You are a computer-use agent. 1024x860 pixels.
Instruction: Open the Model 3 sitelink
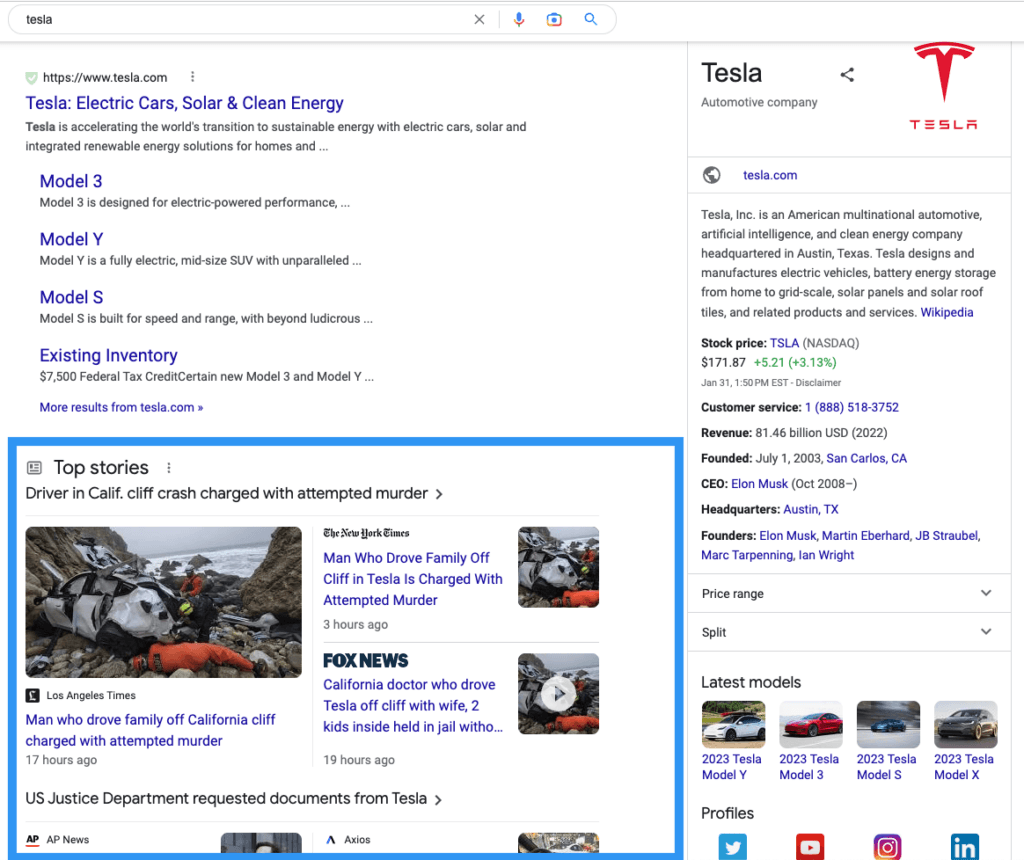click(x=71, y=182)
